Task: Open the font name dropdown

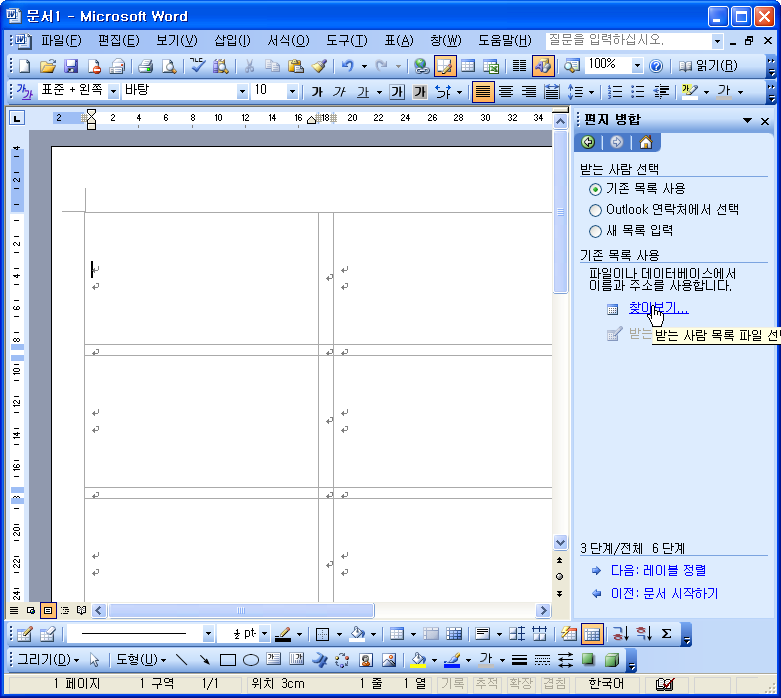Action: [242, 92]
